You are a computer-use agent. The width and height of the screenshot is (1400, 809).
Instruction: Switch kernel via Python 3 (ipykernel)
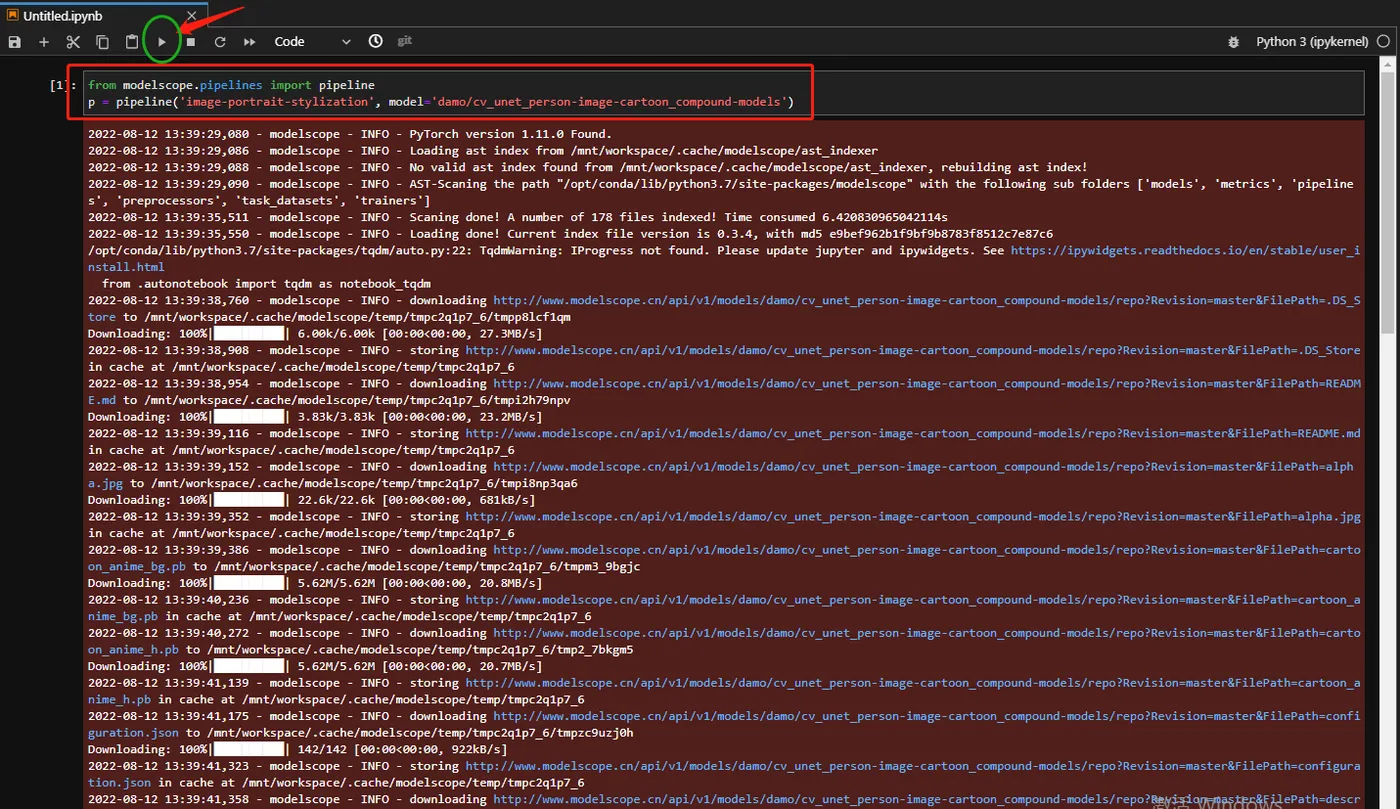[x=1312, y=42]
